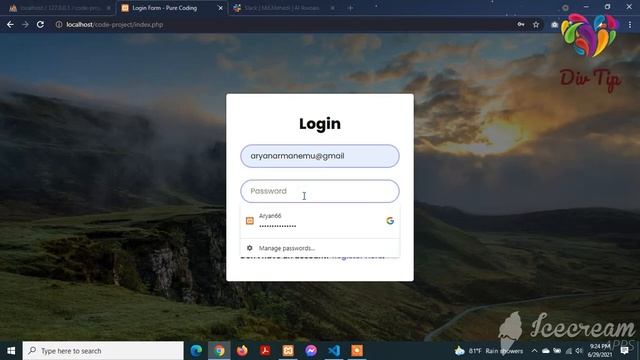Launch Microsoft Edge from the taskbar
The image size is (640, 360).
[x=196, y=351]
